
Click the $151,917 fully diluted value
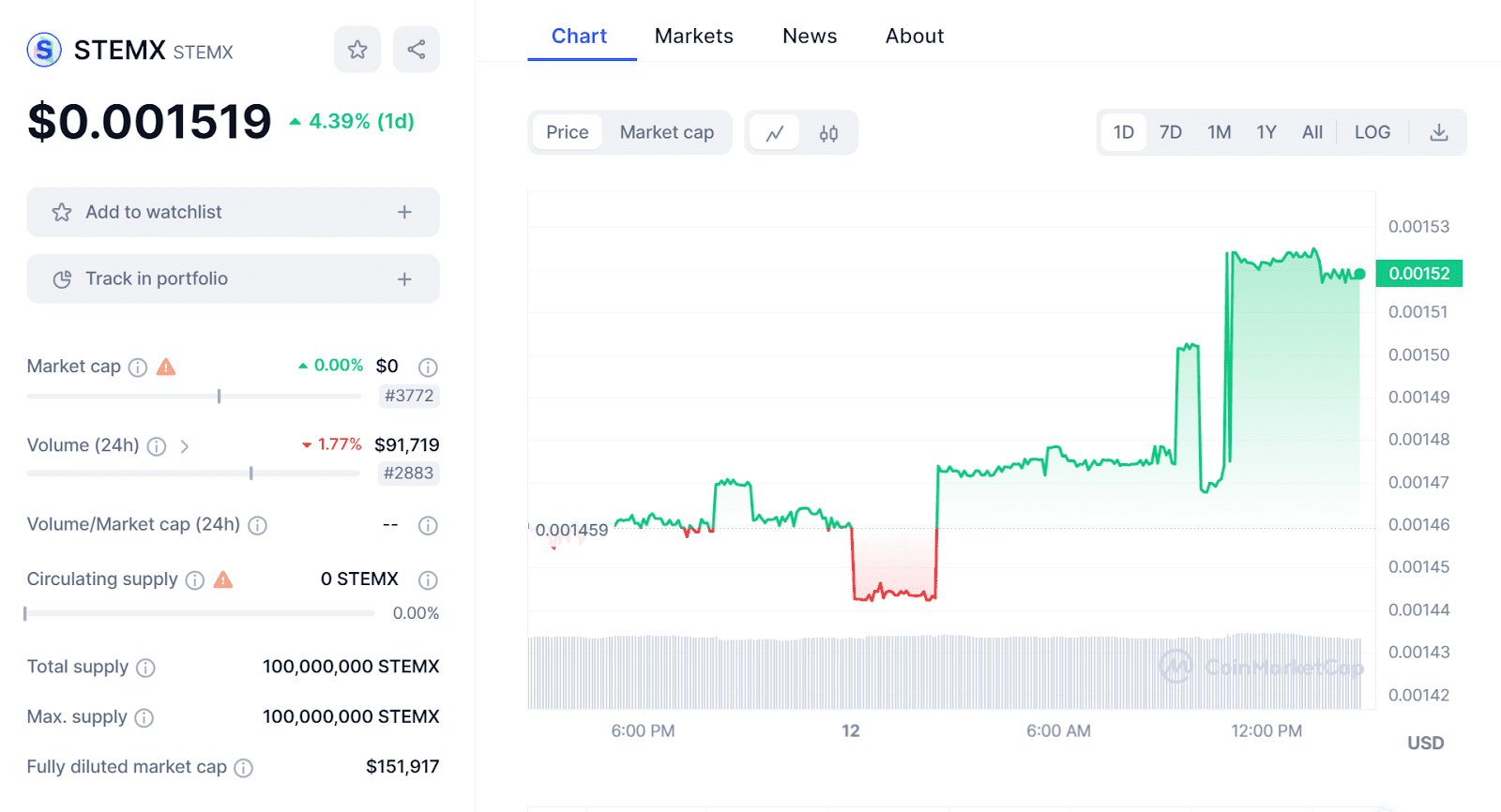[x=402, y=767]
